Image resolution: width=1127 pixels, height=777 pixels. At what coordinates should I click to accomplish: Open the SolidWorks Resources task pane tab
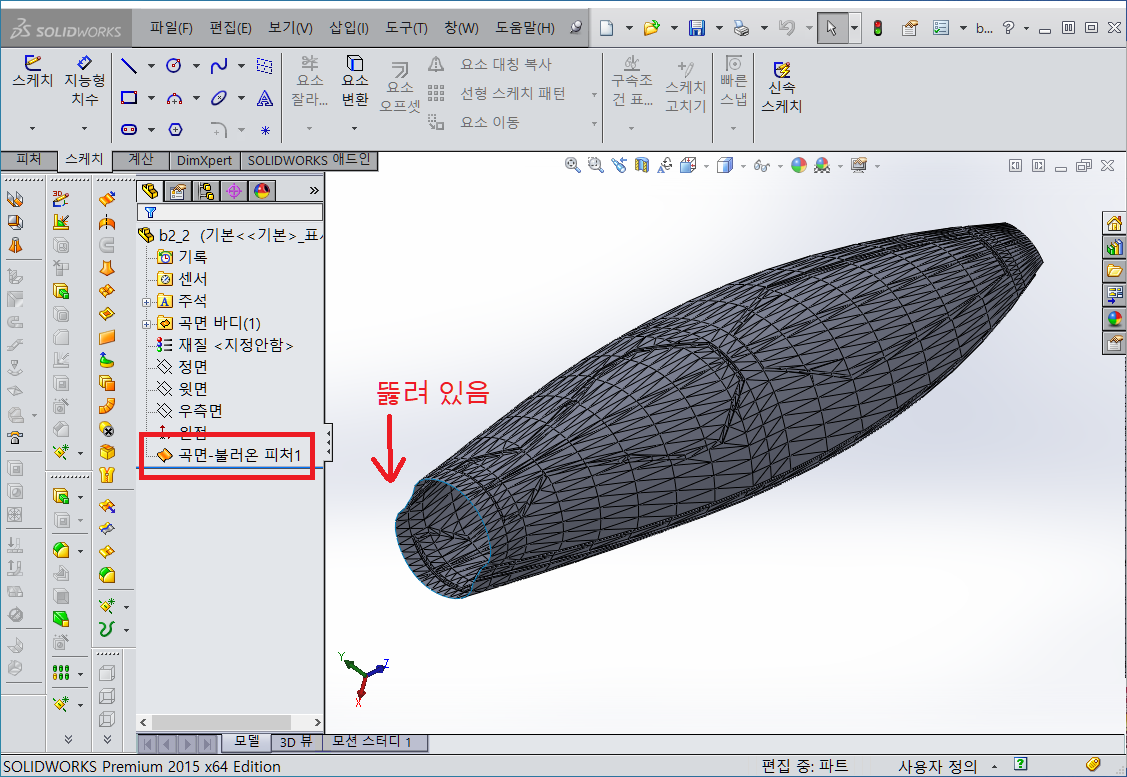[1114, 224]
